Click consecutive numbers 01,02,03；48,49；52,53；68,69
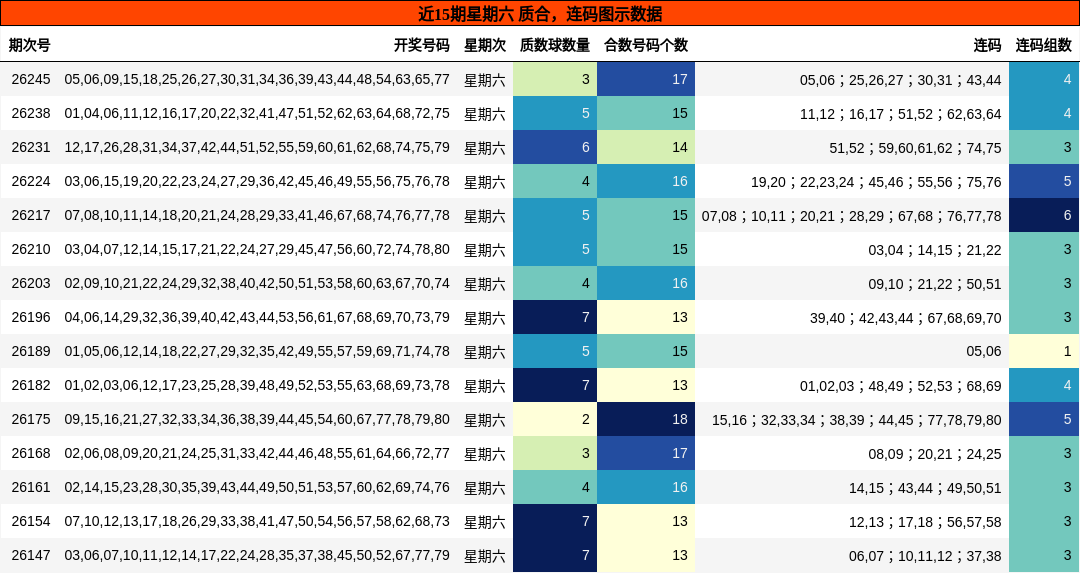This screenshot has width=1080, height=573. click(900, 386)
